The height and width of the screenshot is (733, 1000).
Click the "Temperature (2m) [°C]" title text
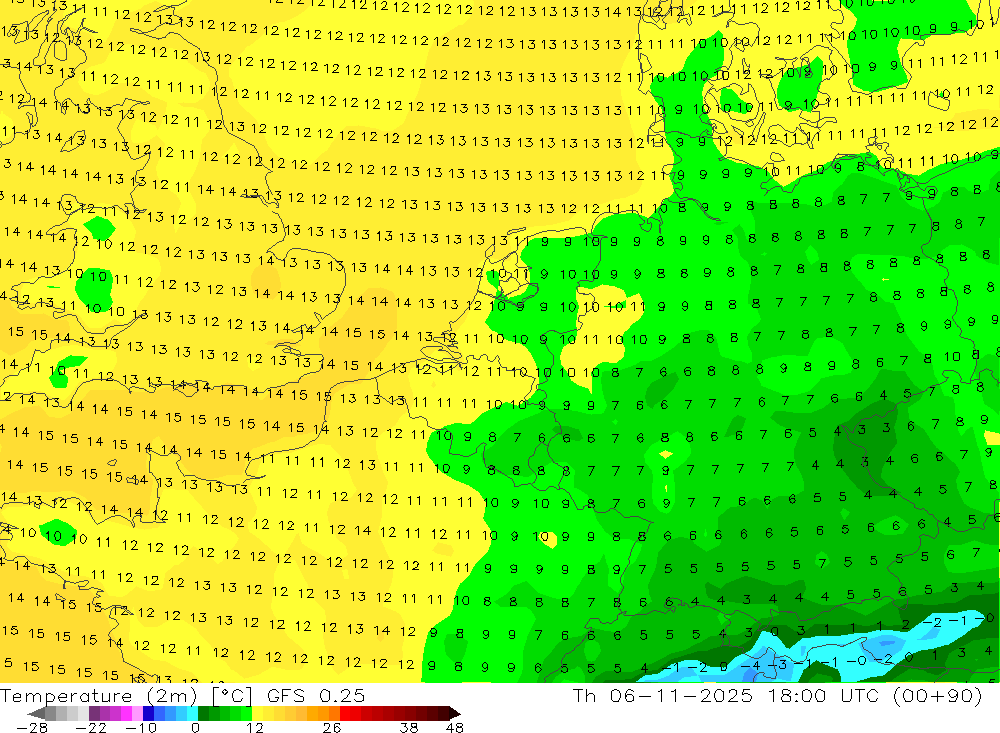(x=126, y=696)
